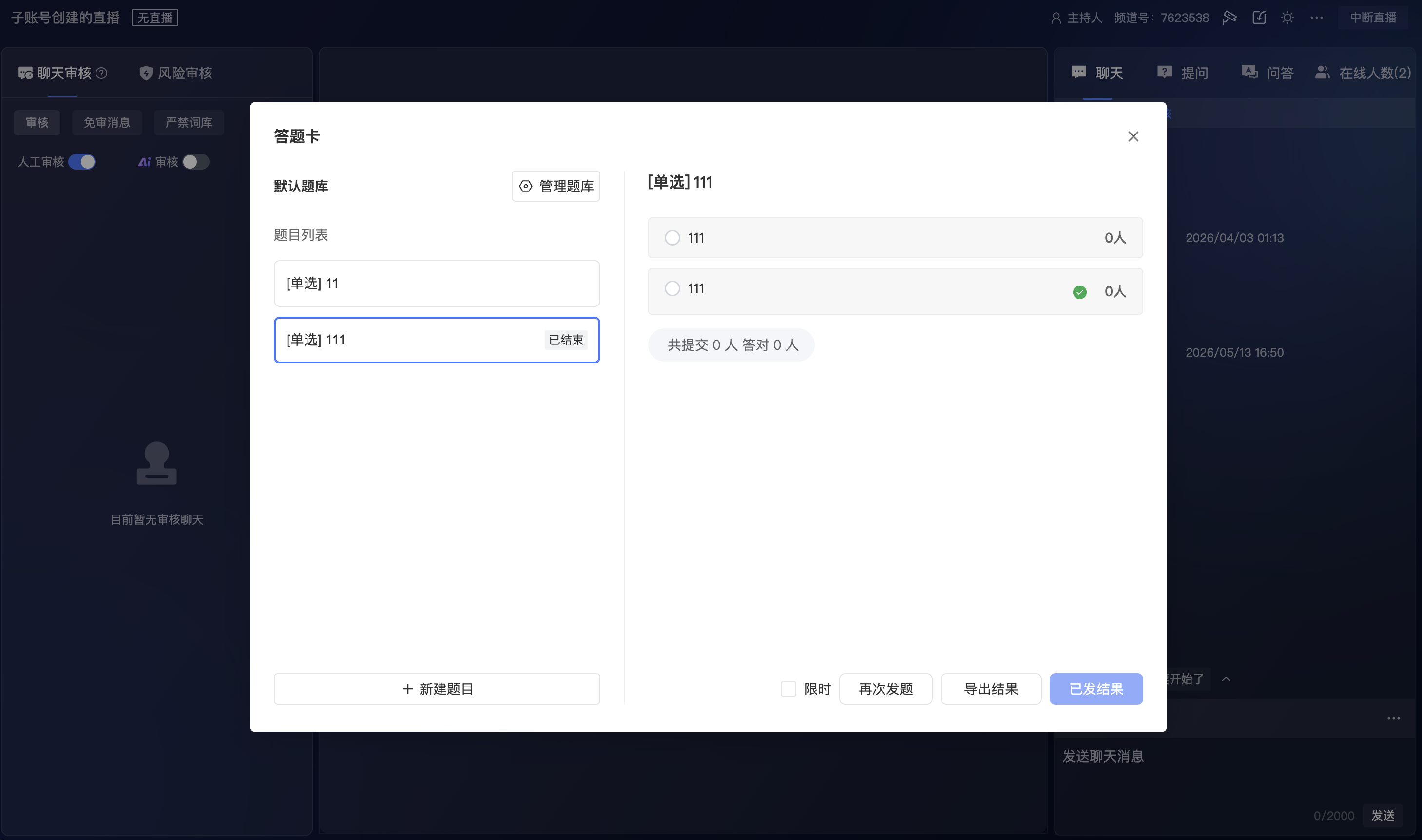
Task: Select the 严禁词库 sub-tab
Action: click(189, 122)
